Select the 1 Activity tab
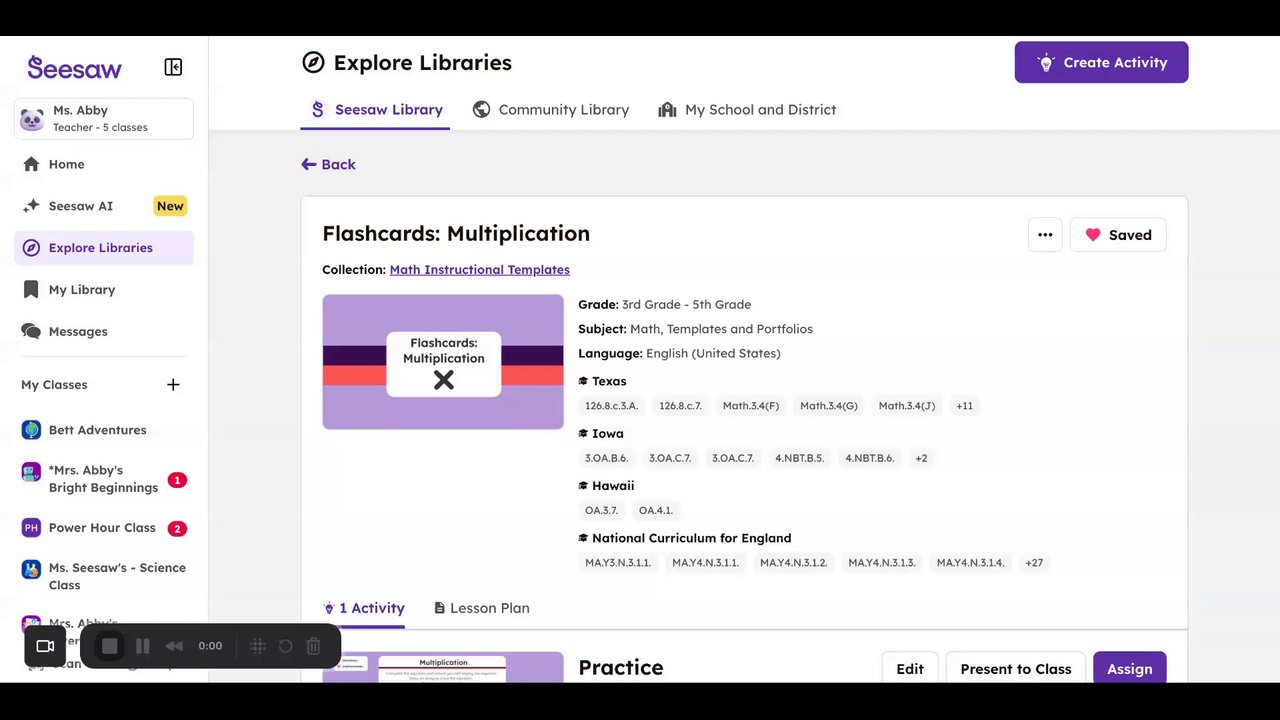 coord(364,608)
